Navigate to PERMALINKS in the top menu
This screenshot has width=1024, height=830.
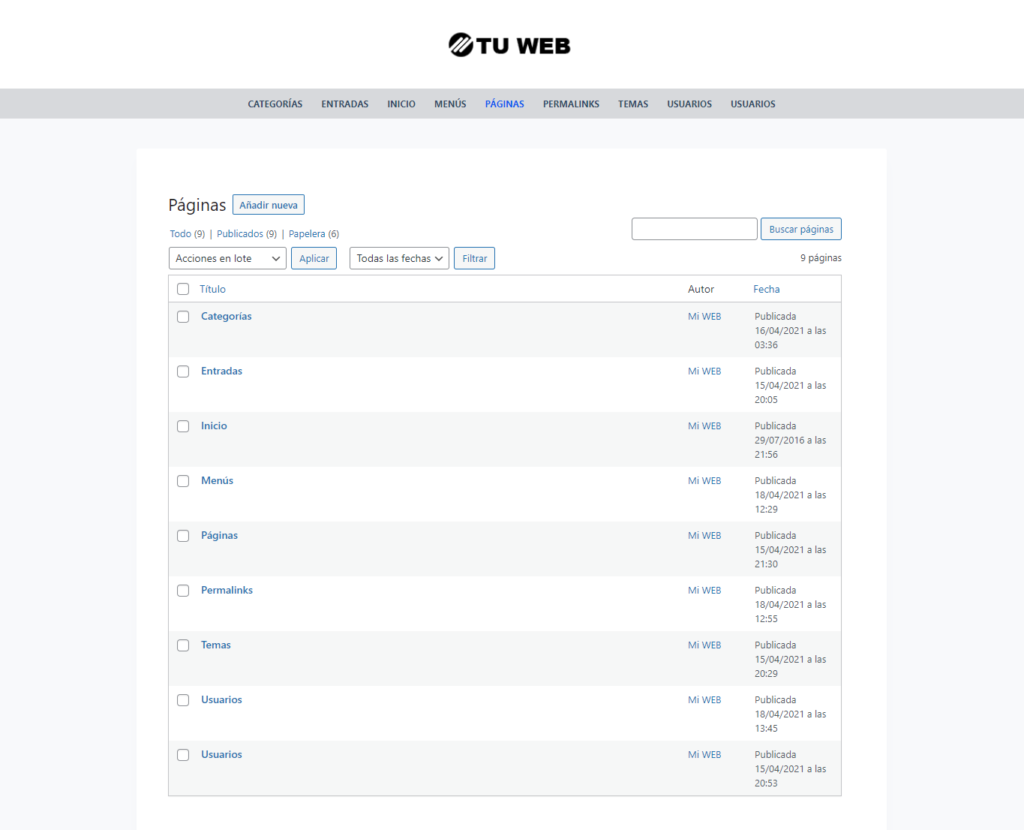point(570,104)
